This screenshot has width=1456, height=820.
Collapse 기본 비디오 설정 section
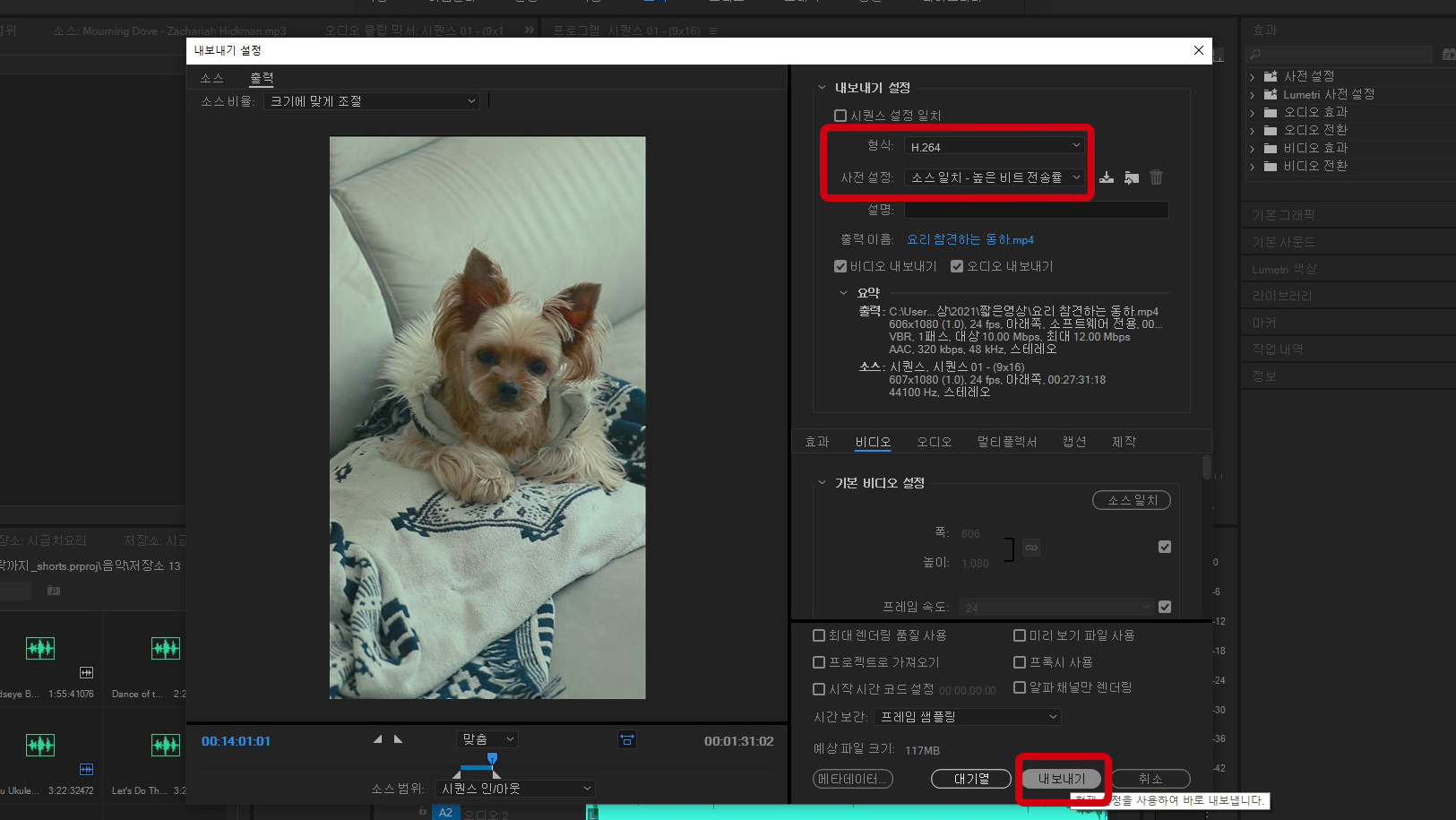[x=822, y=483]
